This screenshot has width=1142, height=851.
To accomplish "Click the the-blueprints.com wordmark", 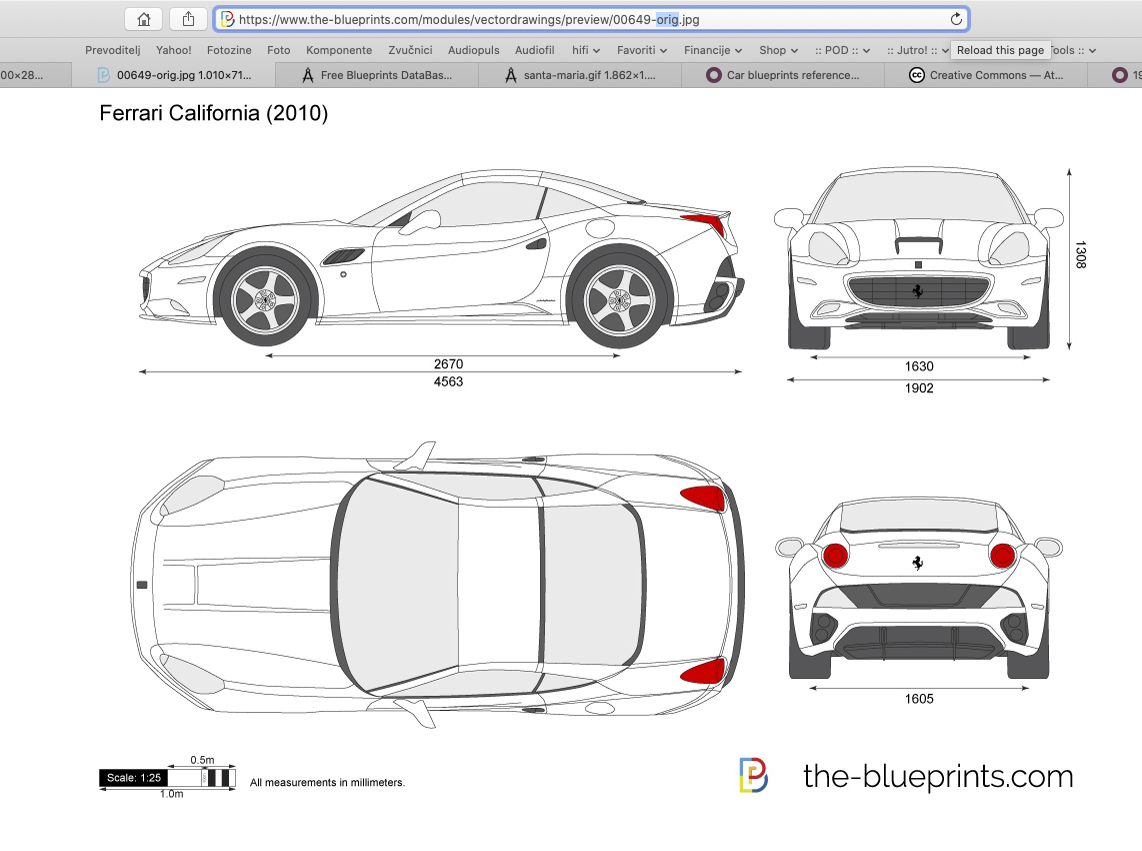I will 938,777.
